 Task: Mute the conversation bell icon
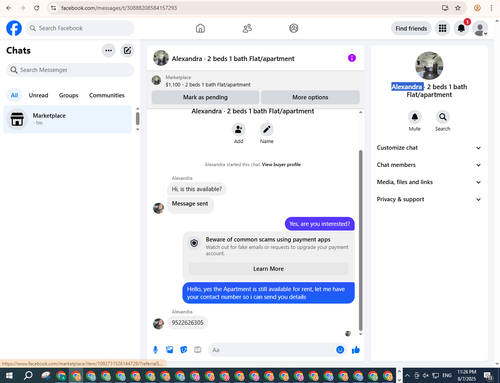coord(415,117)
